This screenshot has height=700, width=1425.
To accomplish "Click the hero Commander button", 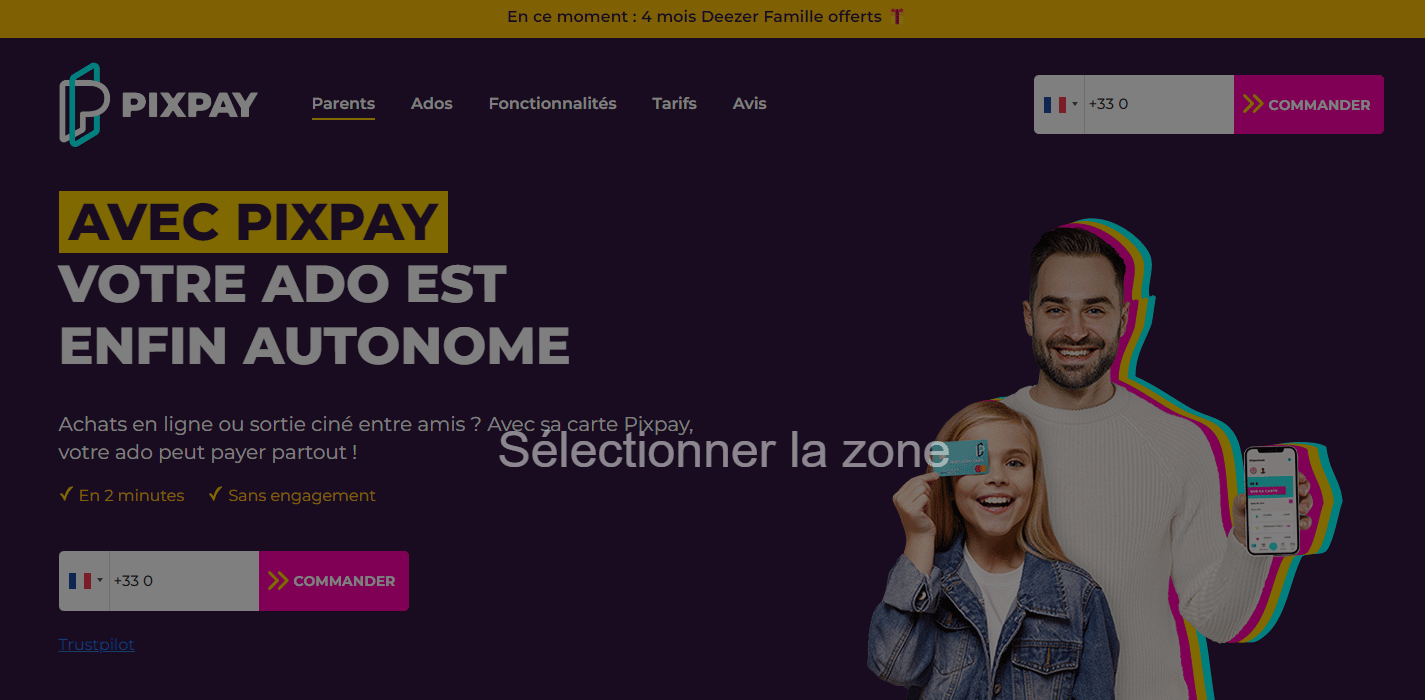I will (x=334, y=581).
